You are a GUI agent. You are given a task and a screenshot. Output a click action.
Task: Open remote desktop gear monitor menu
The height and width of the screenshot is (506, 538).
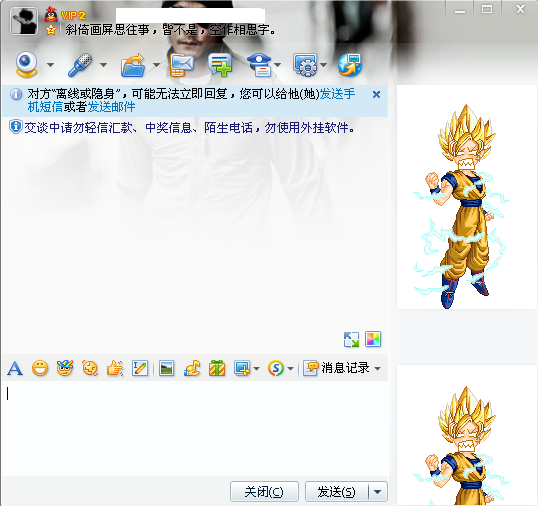[x=305, y=65]
